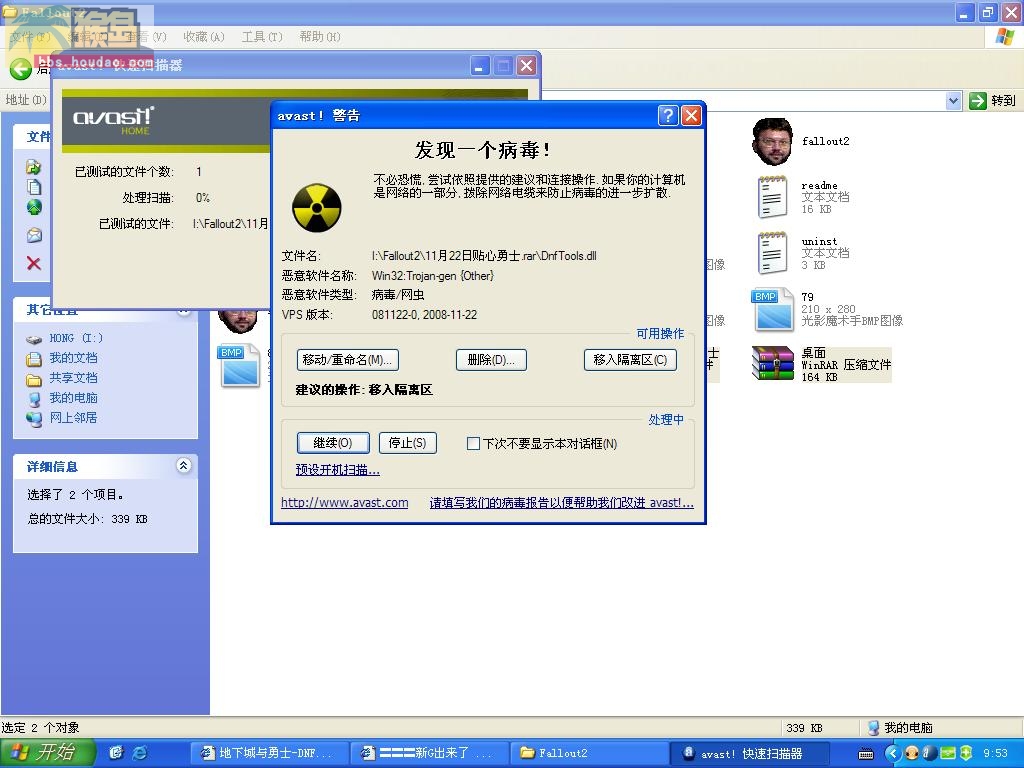
Task: Click the Delete (删除) button
Action: click(x=491, y=360)
